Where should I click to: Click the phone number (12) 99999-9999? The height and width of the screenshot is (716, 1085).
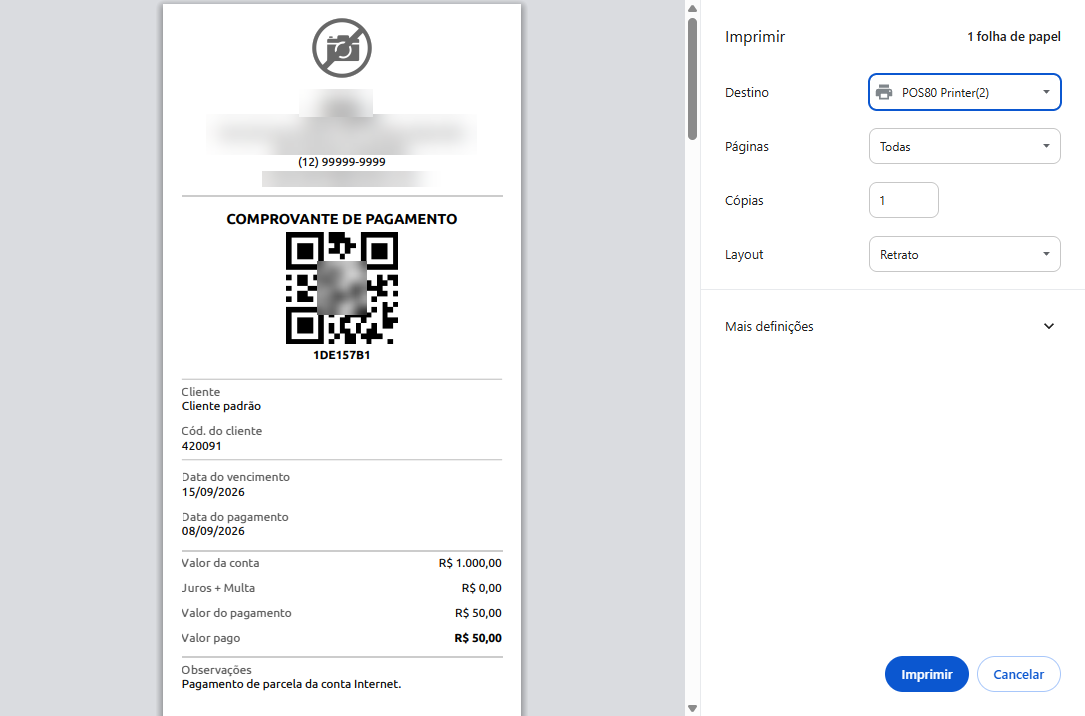tap(342, 162)
